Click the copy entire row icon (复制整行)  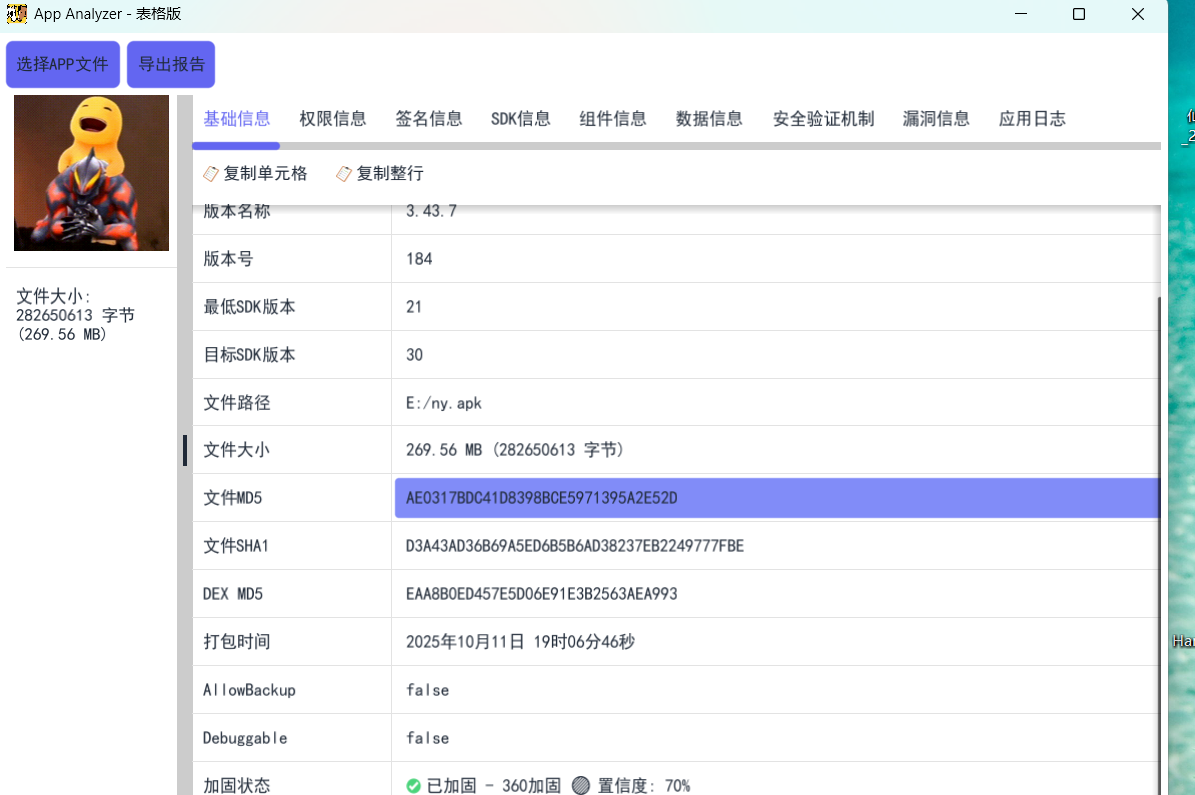pyautogui.click(x=344, y=174)
